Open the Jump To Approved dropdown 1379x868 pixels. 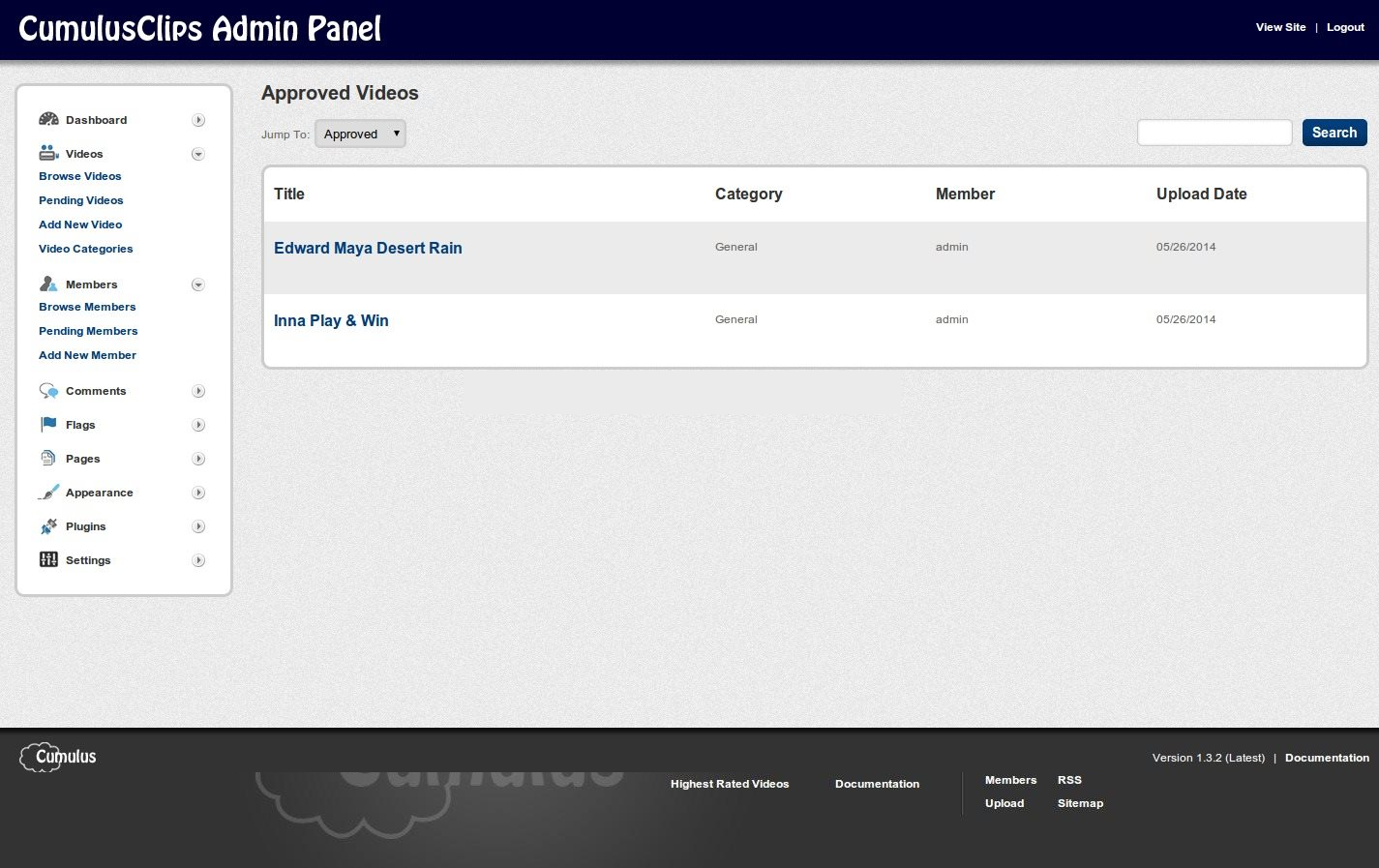(x=360, y=134)
